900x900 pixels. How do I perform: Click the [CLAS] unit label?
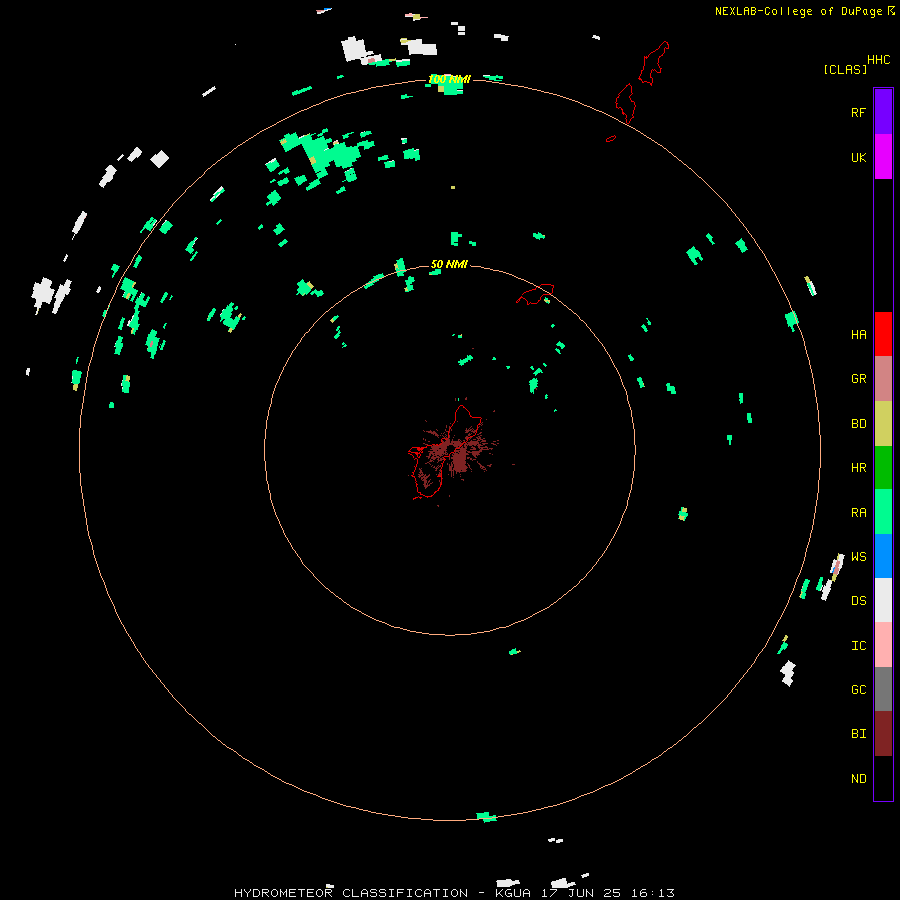click(845, 69)
